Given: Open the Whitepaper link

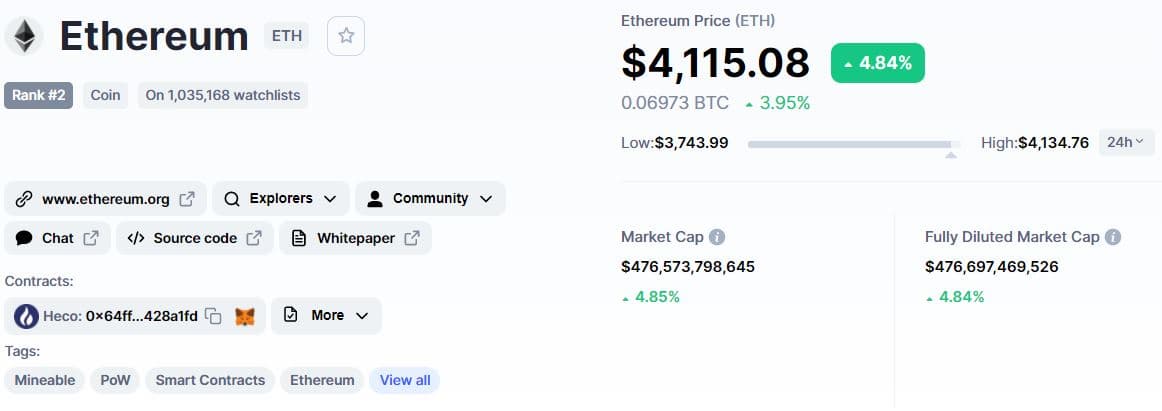Looking at the screenshot, I should coord(355,238).
